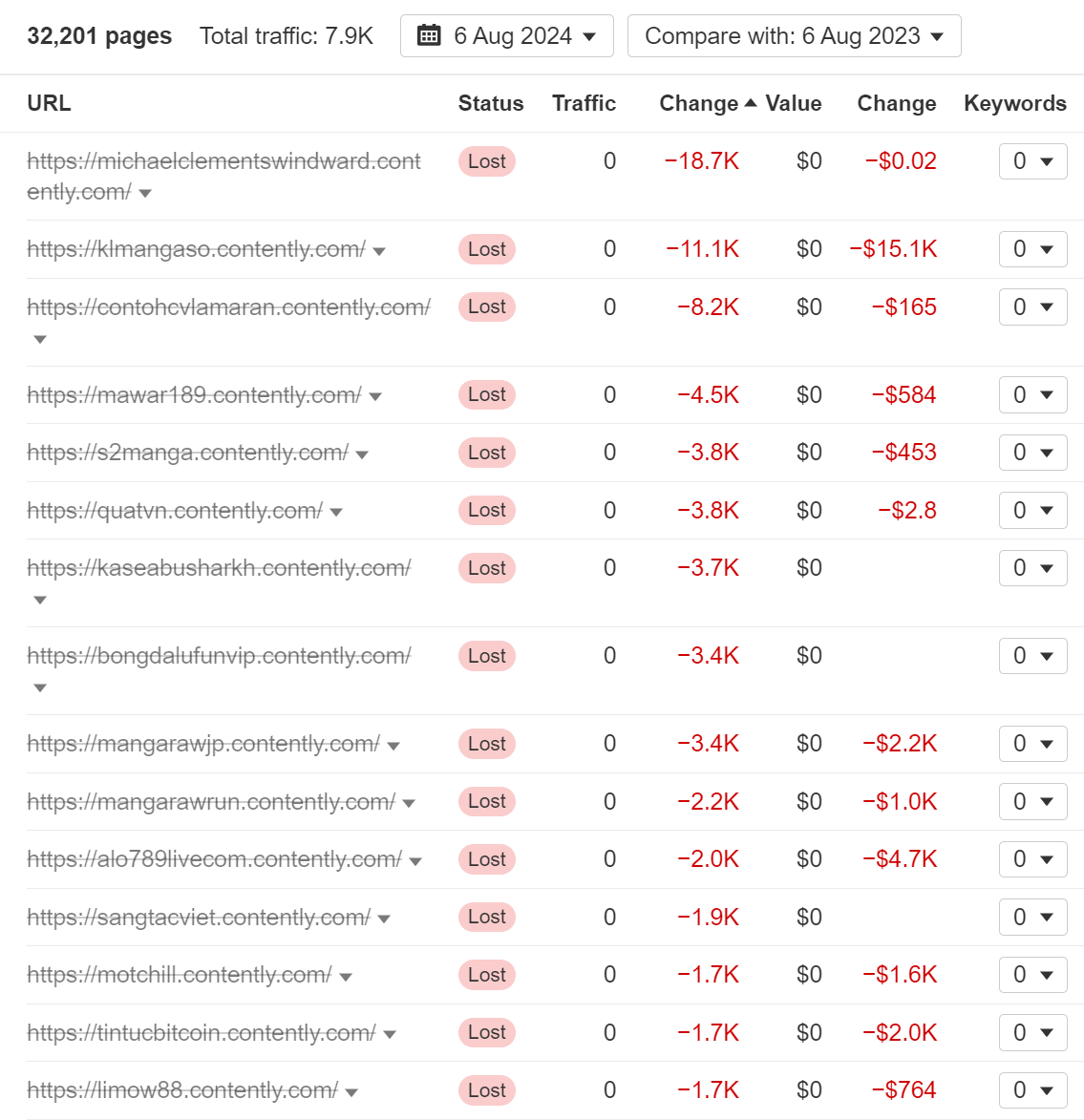Expand the caret next to sangtacviet URL

(382, 919)
